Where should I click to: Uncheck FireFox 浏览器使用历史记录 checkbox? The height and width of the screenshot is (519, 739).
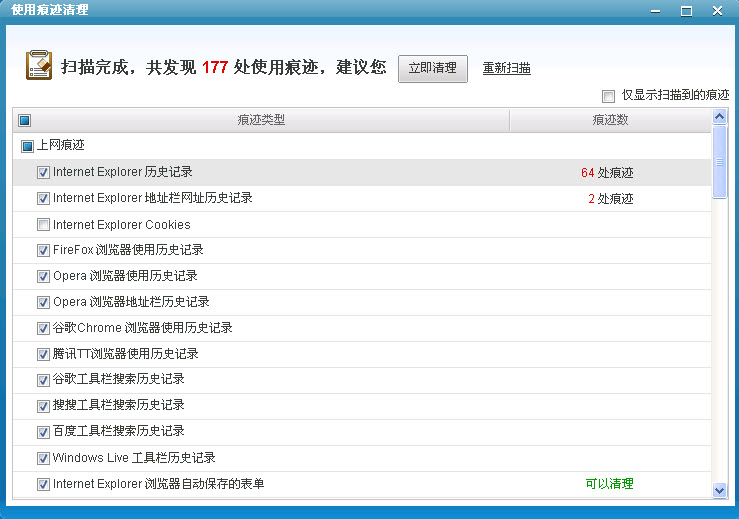pyautogui.click(x=43, y=250)
